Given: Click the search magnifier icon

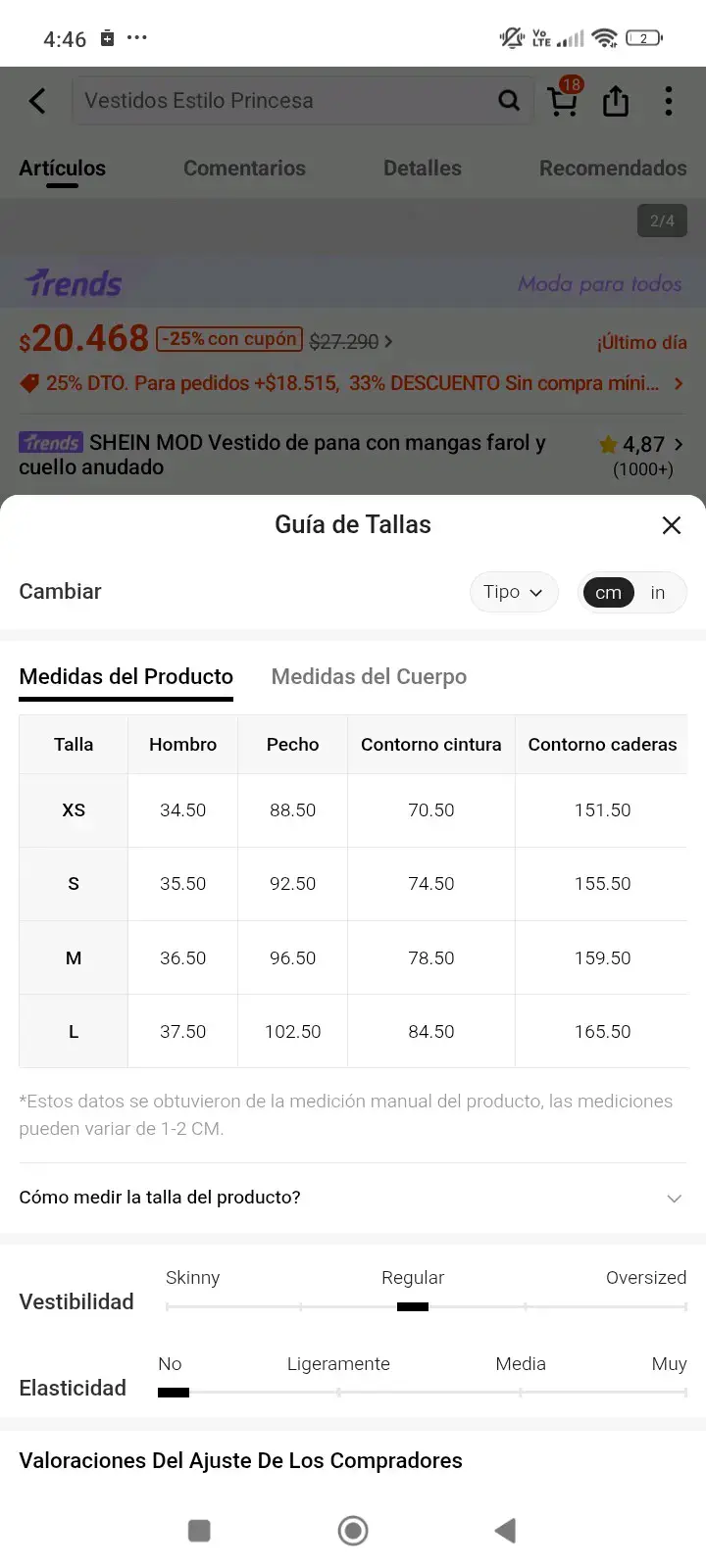Looking at the screenshot, I should [509, 100].
